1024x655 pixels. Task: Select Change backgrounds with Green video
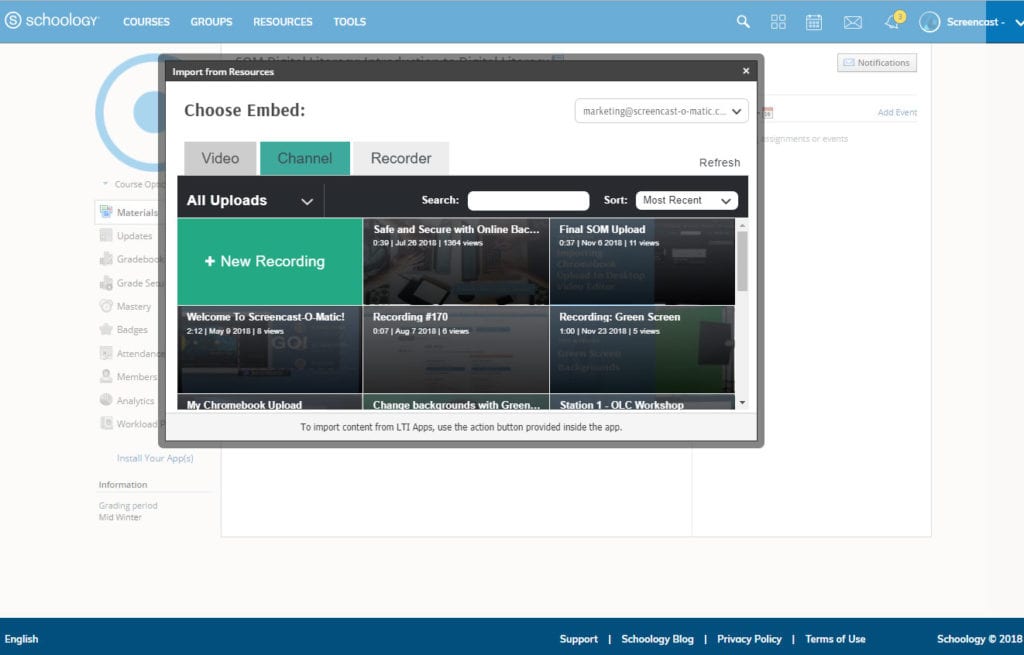[x=456, y=402]
